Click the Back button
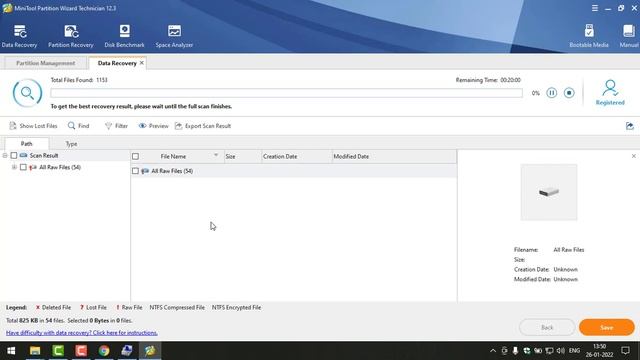Viewport: 640px width, 360px height. (547, 327)
